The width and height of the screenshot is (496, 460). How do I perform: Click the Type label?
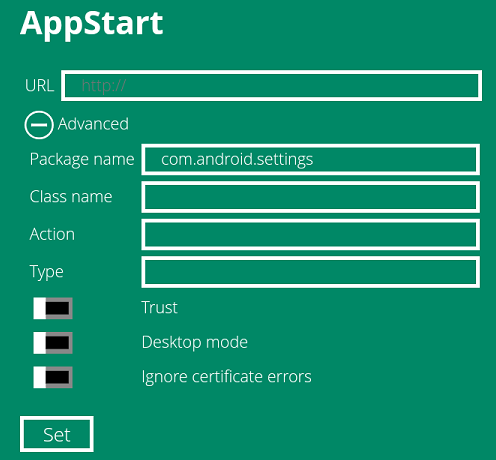coord(47,272)
